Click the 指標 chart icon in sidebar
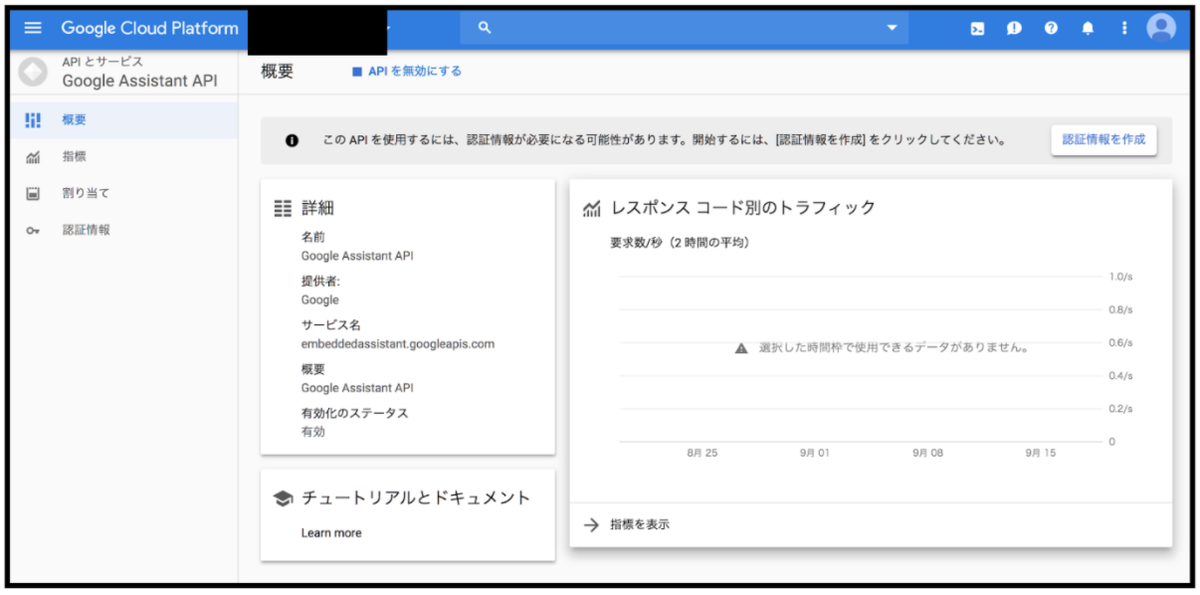1200x595 pixels. coord(33,157)
